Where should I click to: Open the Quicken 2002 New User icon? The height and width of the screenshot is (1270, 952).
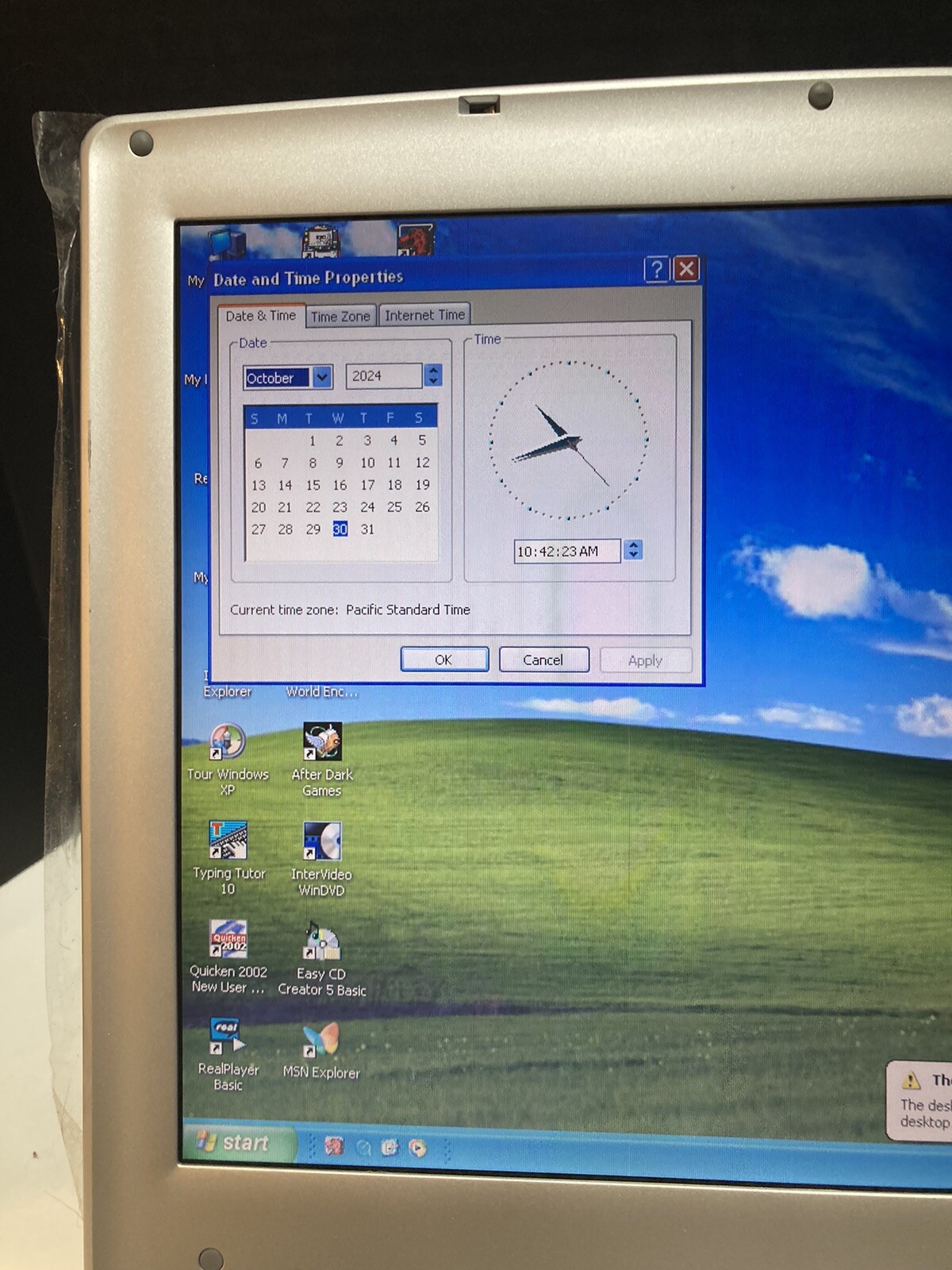coord(228,956)
